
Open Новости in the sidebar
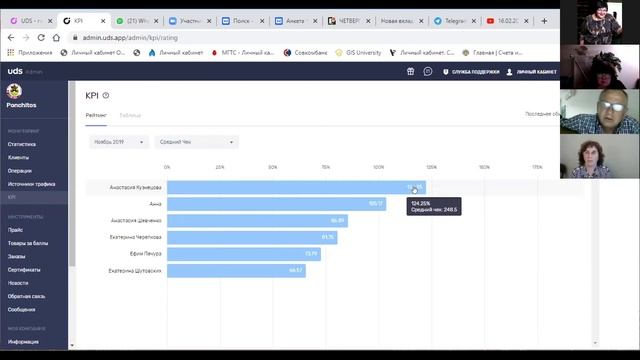click(18, 283)
